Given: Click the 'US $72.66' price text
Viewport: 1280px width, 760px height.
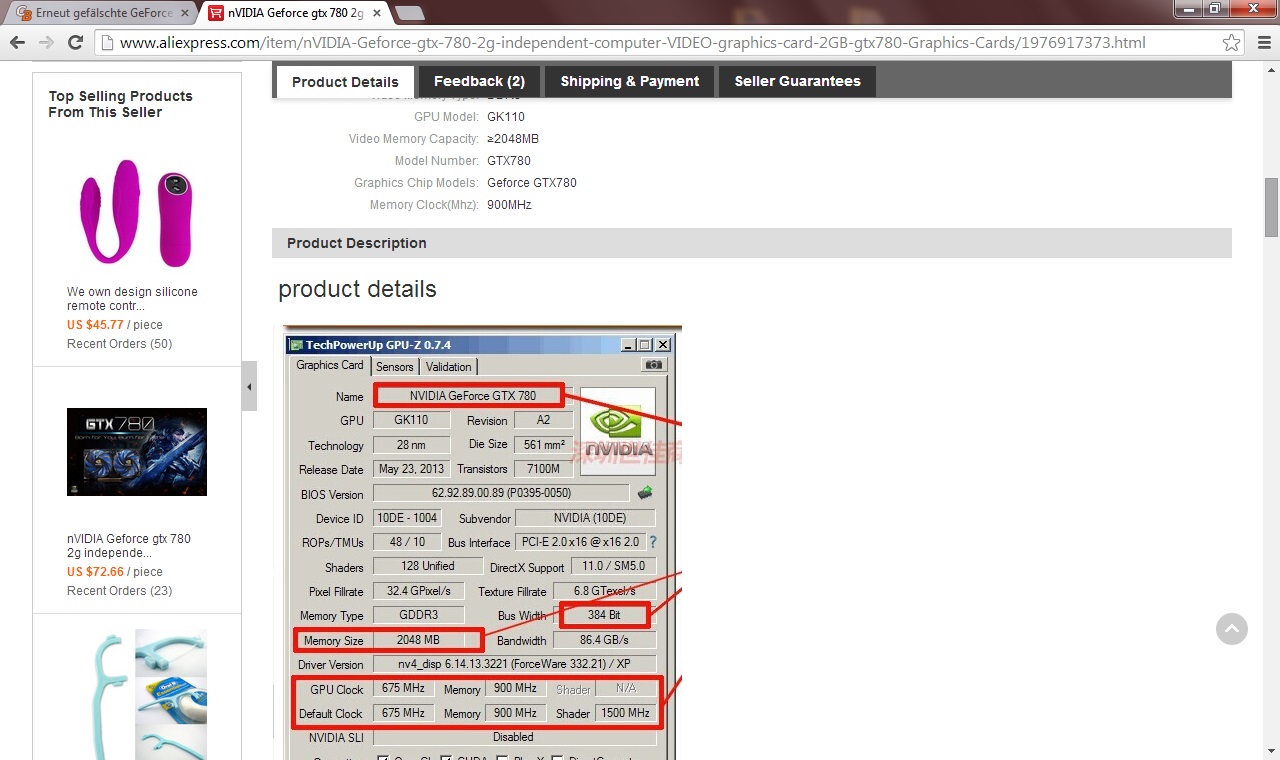Looking at the screenshot, I should pyautogui.click(x=95, y=572).
